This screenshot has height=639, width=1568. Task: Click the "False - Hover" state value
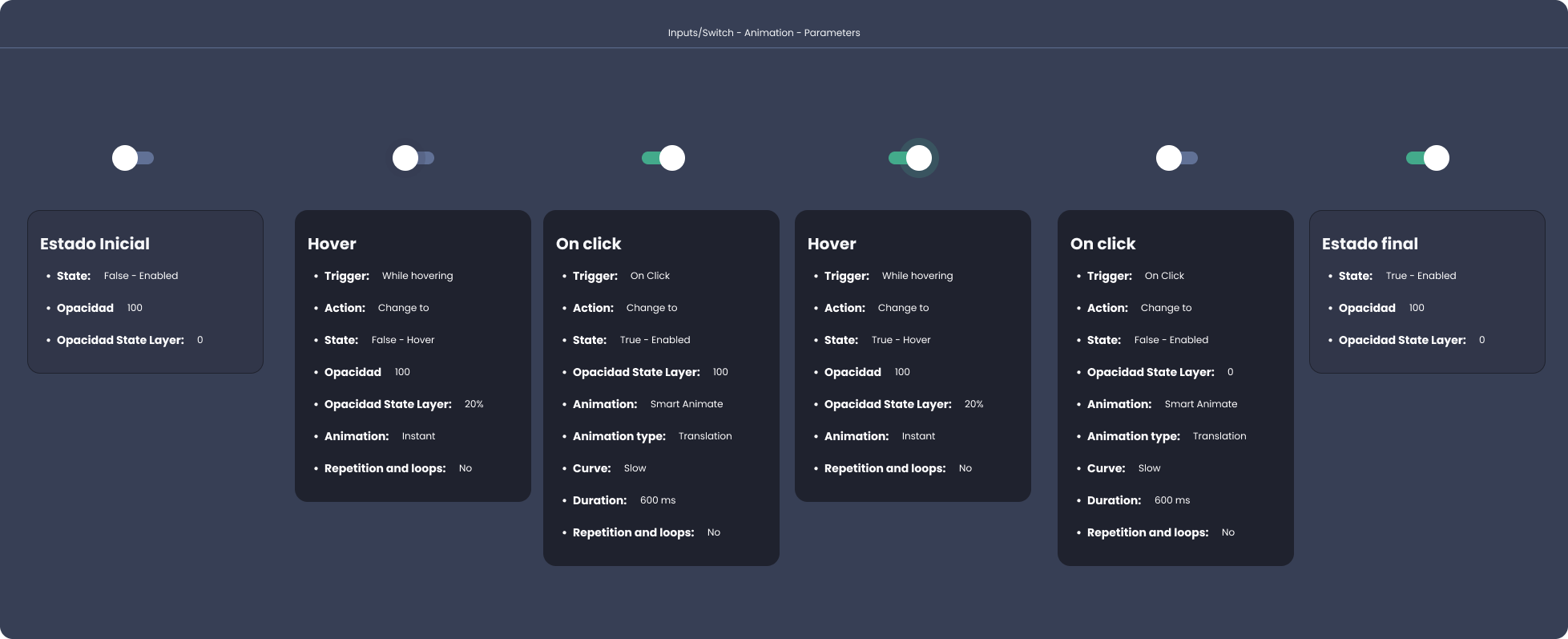(x=403, y=340)
